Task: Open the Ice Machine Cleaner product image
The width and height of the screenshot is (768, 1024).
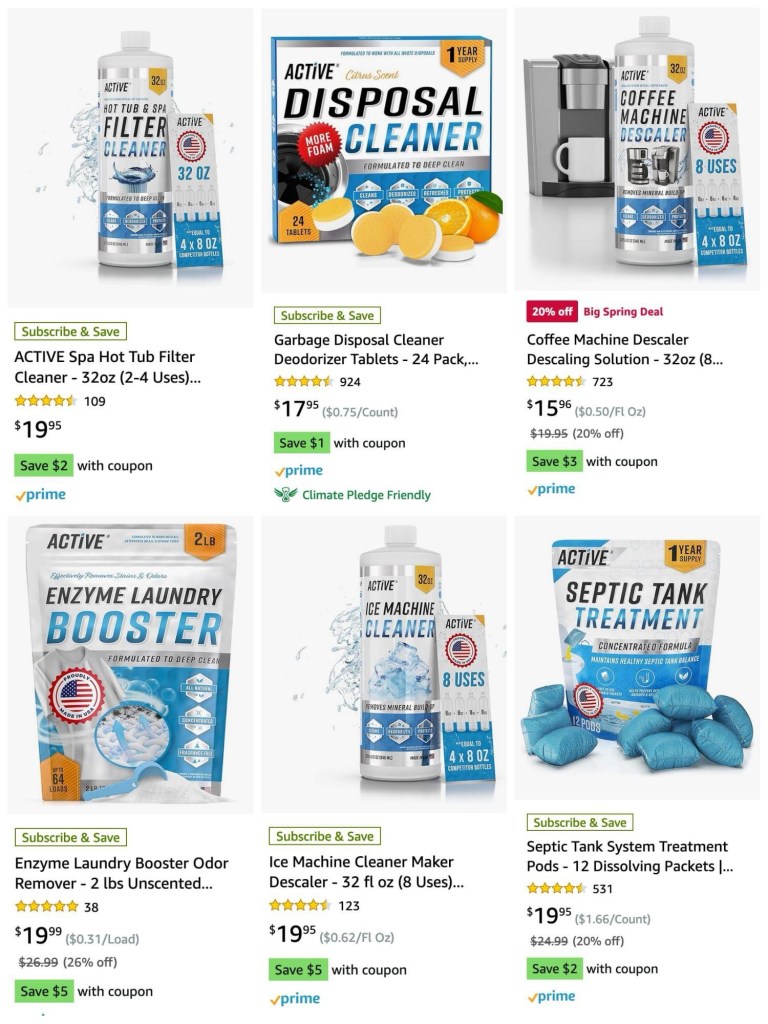Action: click(x=384, y=664)
